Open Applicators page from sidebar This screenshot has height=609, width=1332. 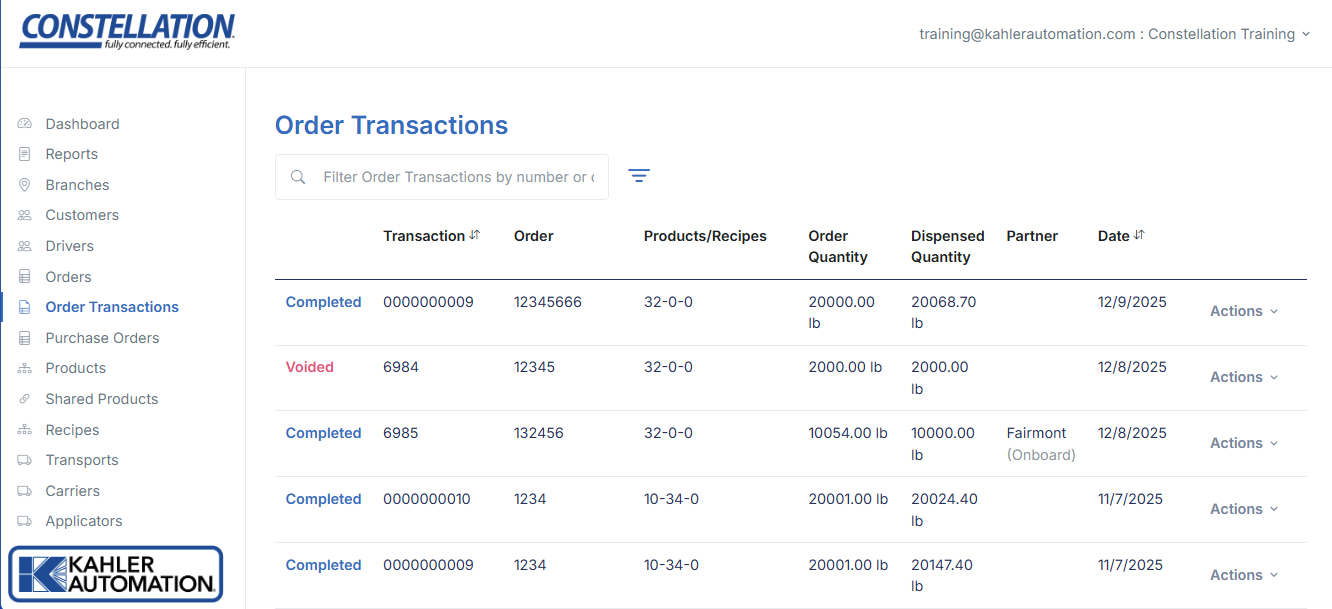[83, 521]
